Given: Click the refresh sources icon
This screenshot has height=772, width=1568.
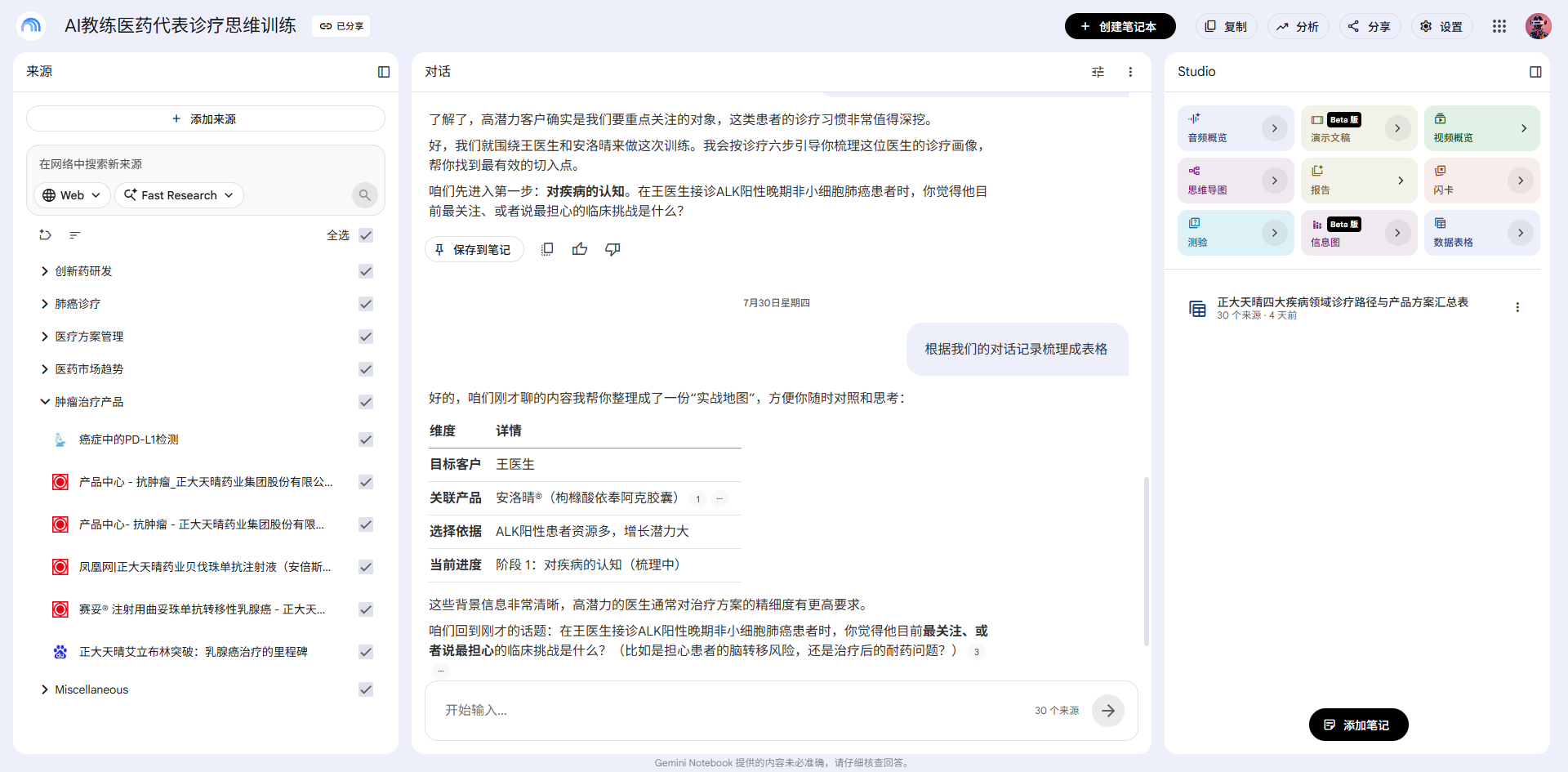Looking at the screenshot, I should click(45, 235).
